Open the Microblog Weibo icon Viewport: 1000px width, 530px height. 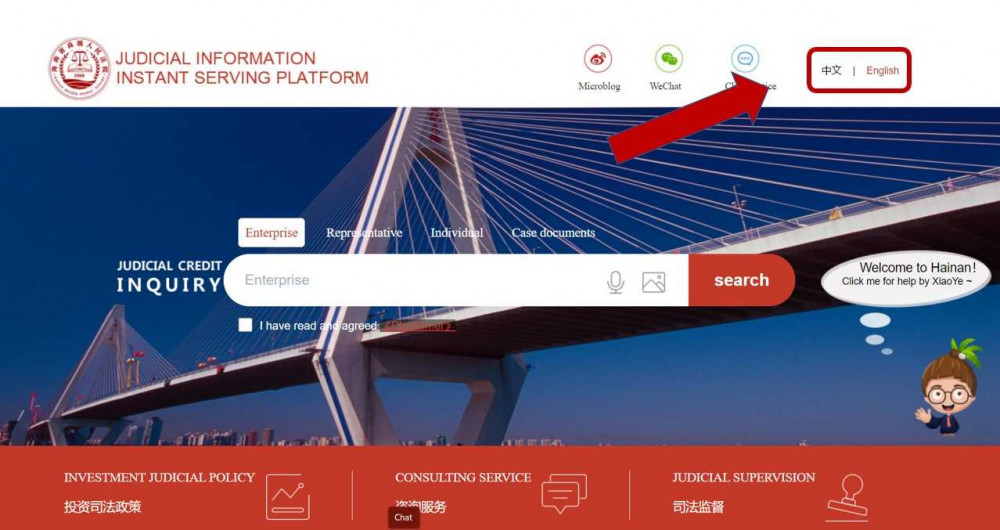tap(598, 59)
